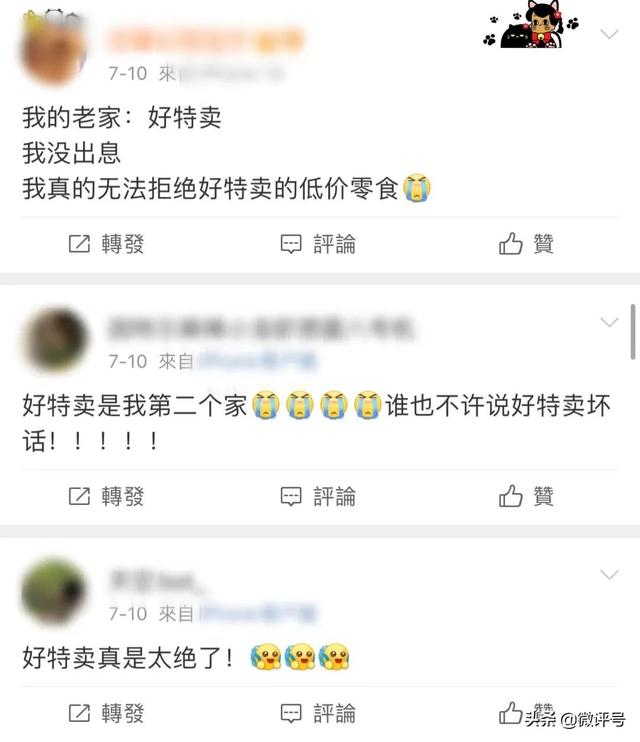Open the comment icon on the third post
Viewport: 640px width, 742px height.
(291, 713)
